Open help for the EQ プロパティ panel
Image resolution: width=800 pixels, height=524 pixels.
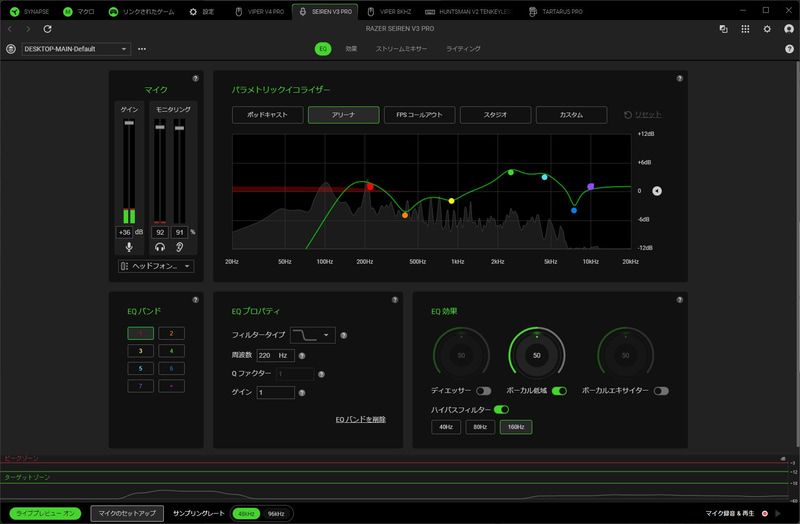(395, 300)
